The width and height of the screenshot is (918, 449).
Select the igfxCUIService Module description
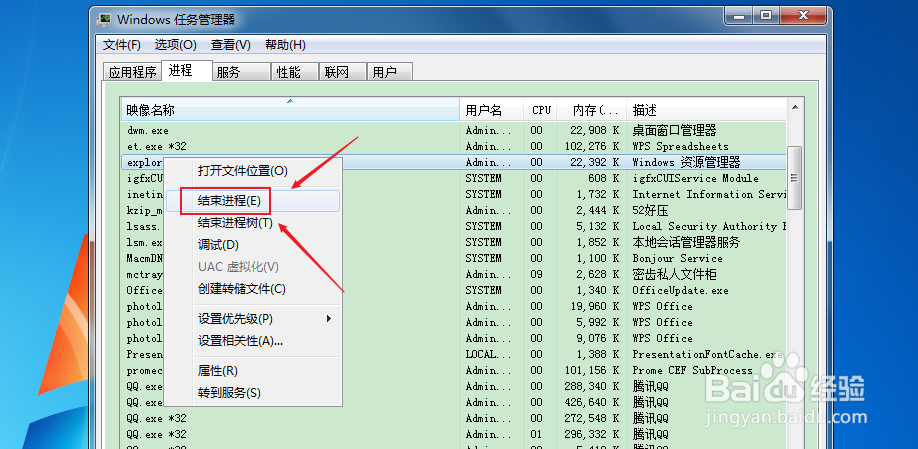695,178
